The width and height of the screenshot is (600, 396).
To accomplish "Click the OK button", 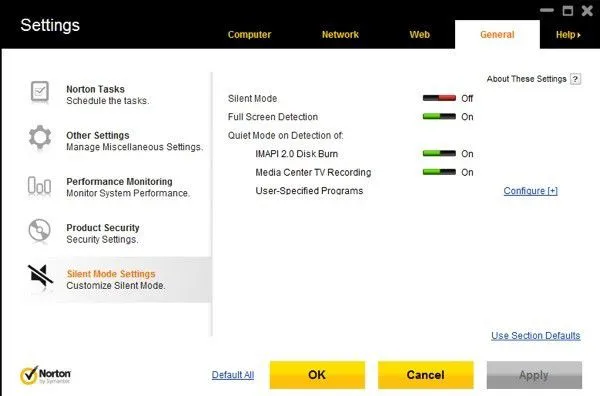I will coord(317,375).
